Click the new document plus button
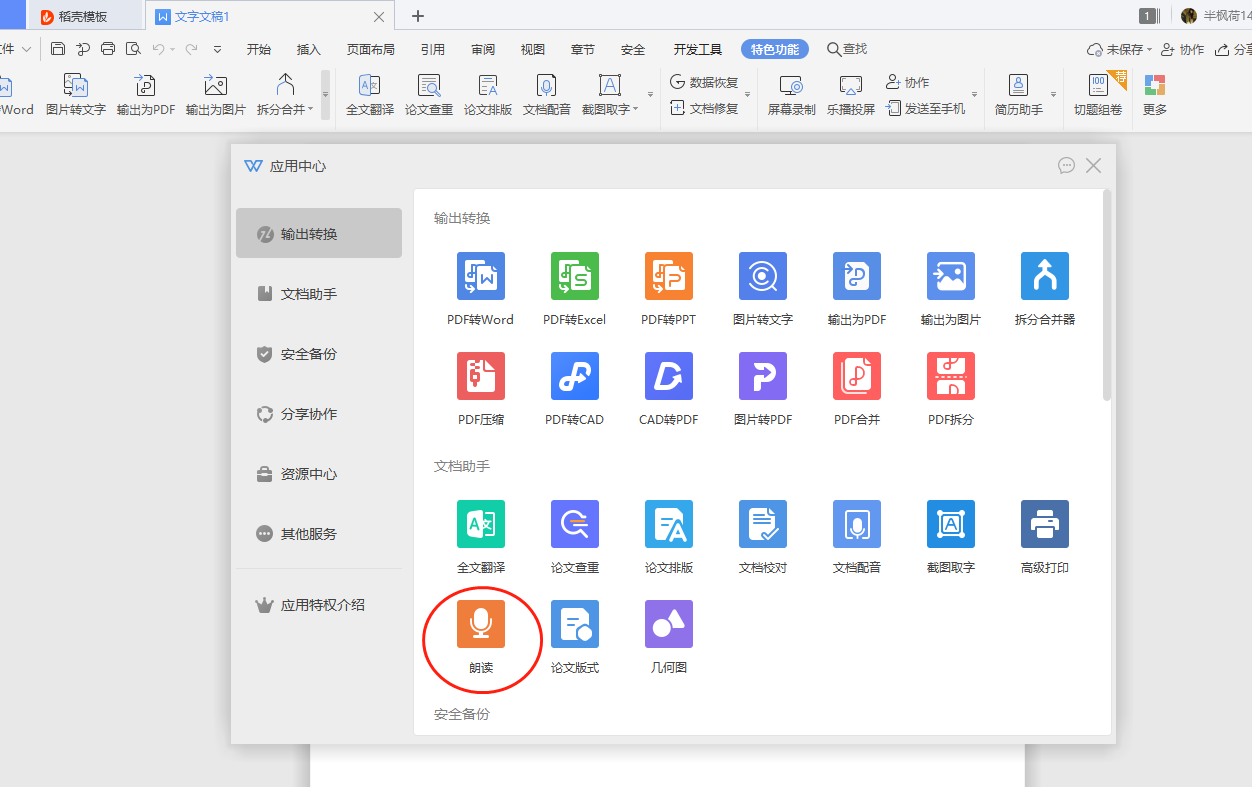The height and width of the screenshot is (787, 1252). click(x=418, y=15)
